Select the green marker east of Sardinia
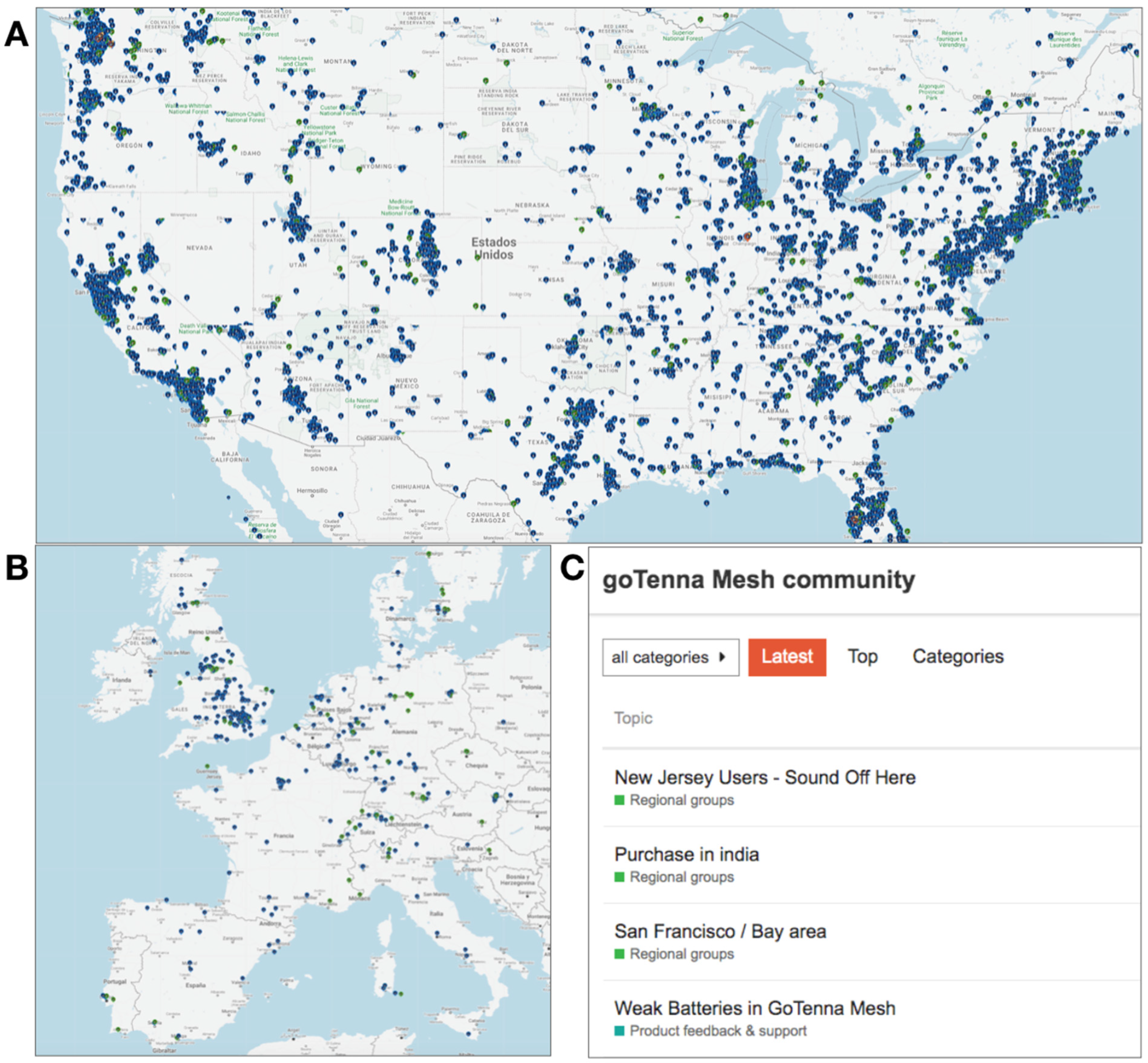 coord(401,993)
